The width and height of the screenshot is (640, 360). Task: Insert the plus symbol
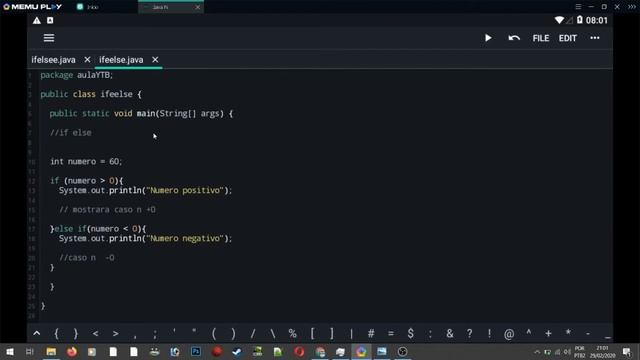click(548, 333)
